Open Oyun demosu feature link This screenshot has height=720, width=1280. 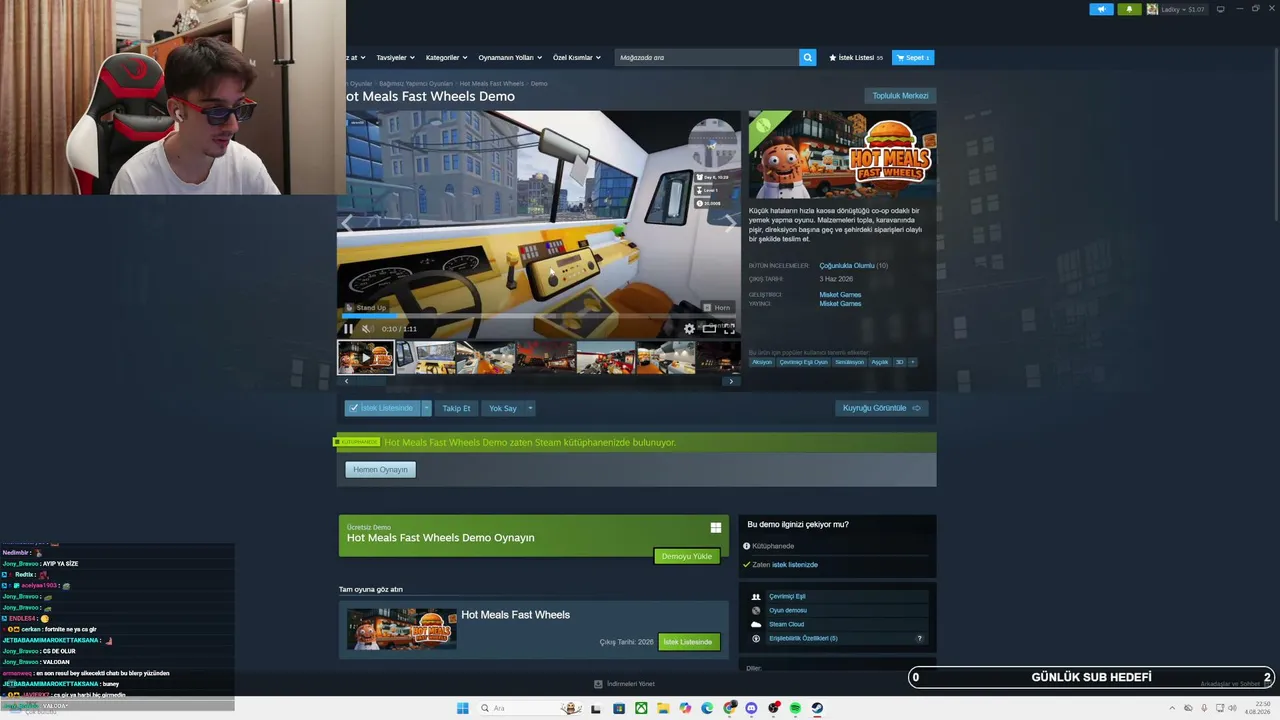point(788,610)
